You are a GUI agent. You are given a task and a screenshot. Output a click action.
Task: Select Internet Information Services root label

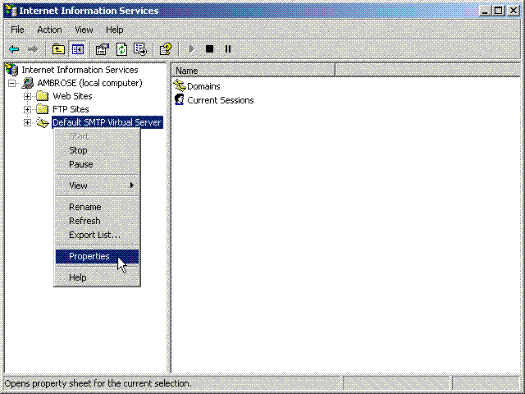pos(80,70)
